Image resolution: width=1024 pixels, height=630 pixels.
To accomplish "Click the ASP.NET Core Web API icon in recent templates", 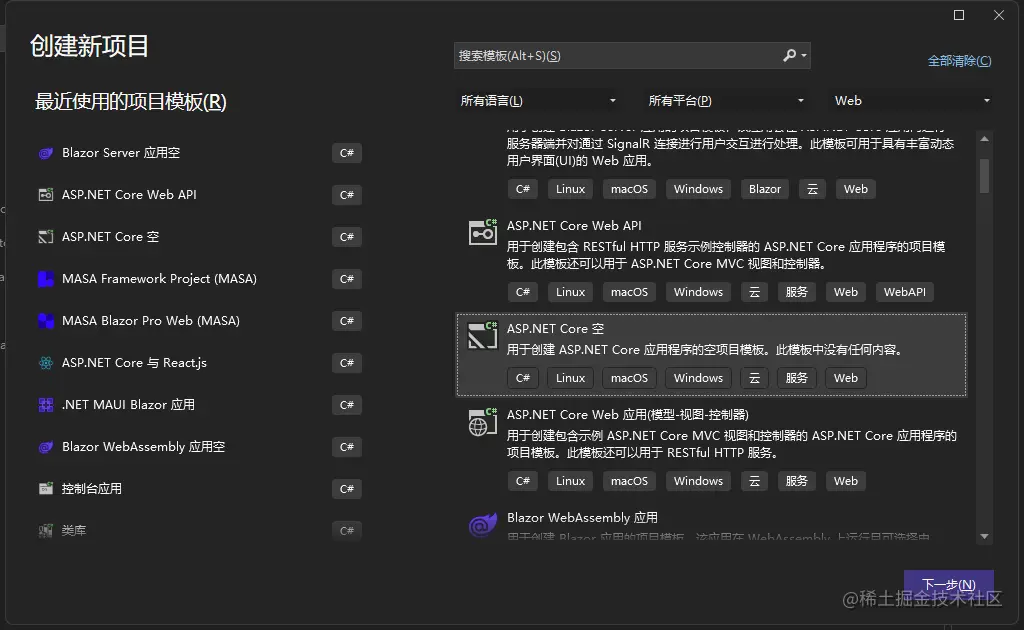I will pos(46,195).
